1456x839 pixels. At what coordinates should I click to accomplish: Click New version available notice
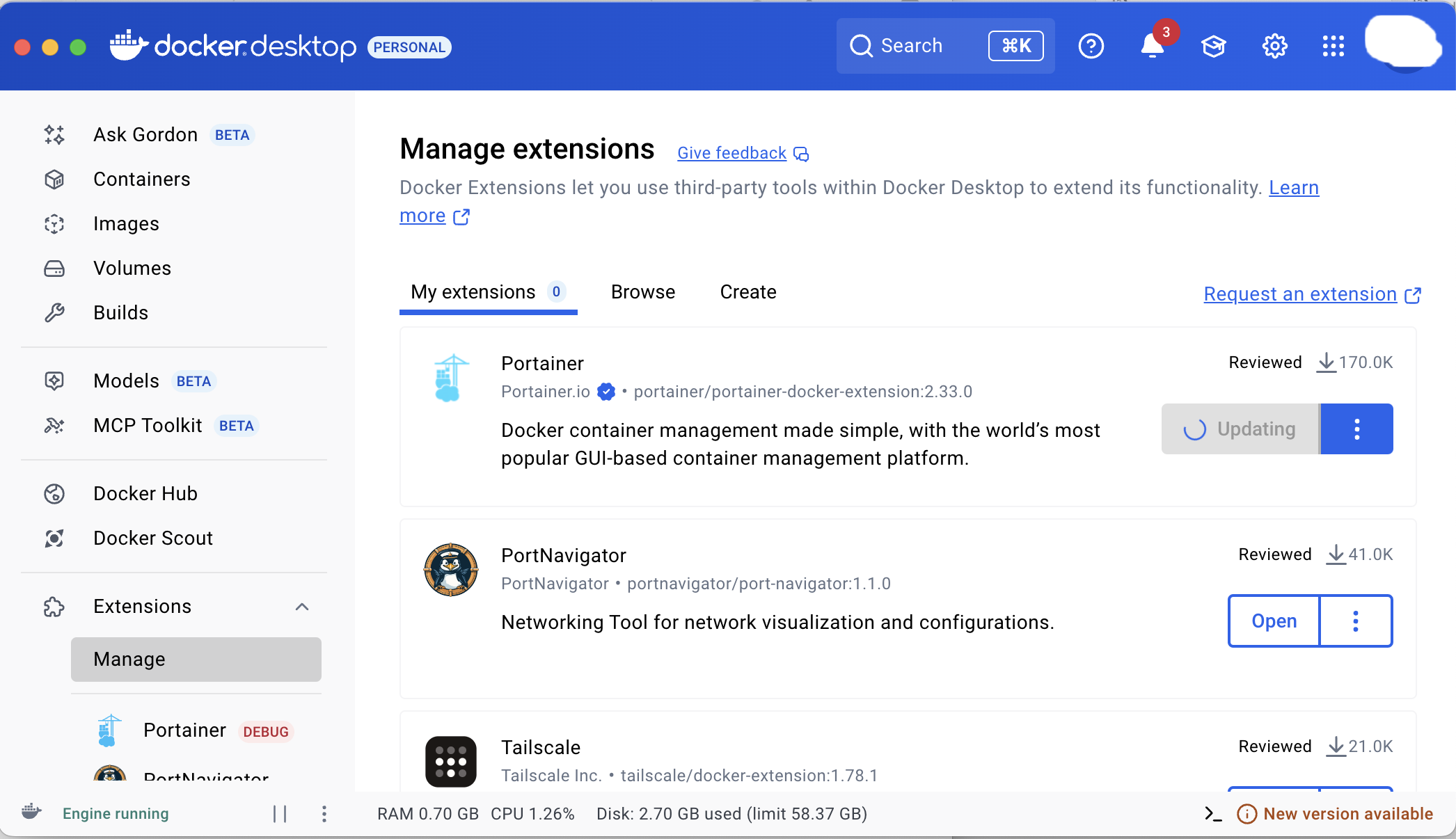click(x=1335, y=813)
